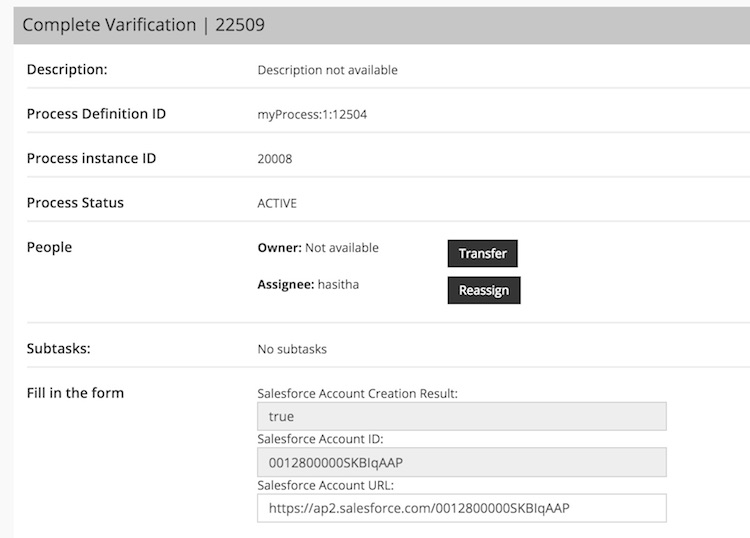Click the Complete Varification header title
This screenshot has width=750, height=538.
point(143,25)
